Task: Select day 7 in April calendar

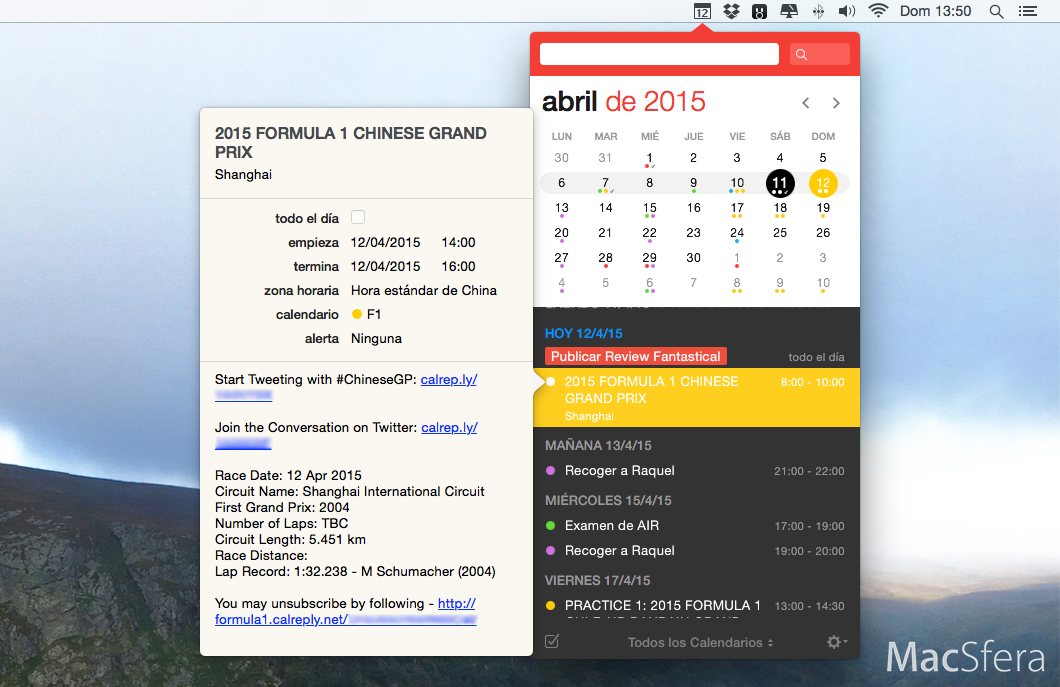Action: coord(605,183)
